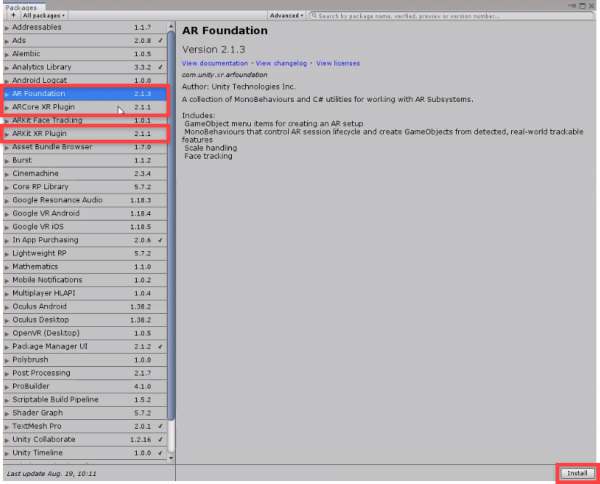The width and height of the screenshot is (600, 484).
Task: Select the Asset Bundle Browser package
Action: point(85,147)
